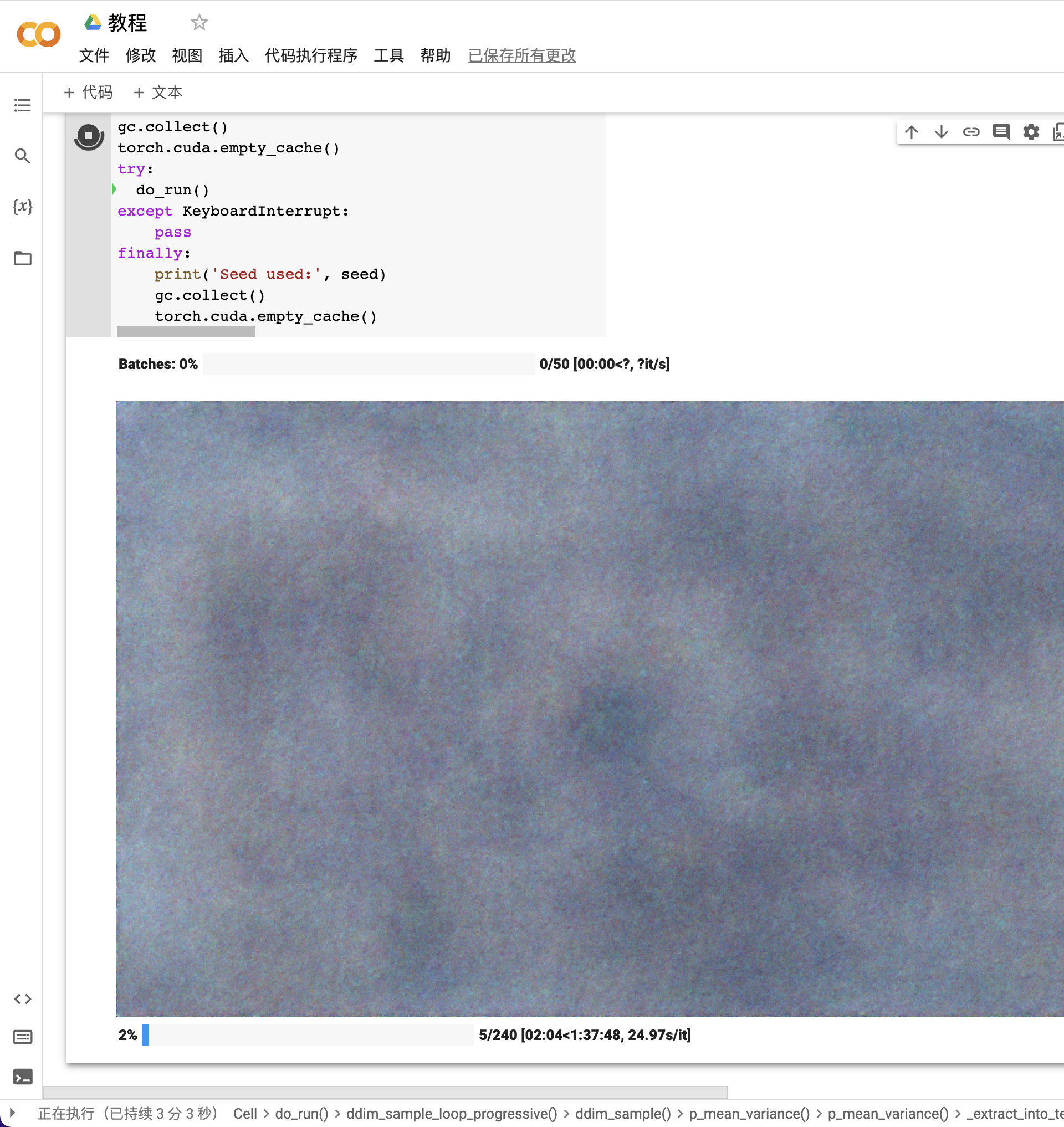The height and width of the screenshot is (1127, 1064).
Task: Expand the execution status bar arrow
Action: coord(13,1113)
